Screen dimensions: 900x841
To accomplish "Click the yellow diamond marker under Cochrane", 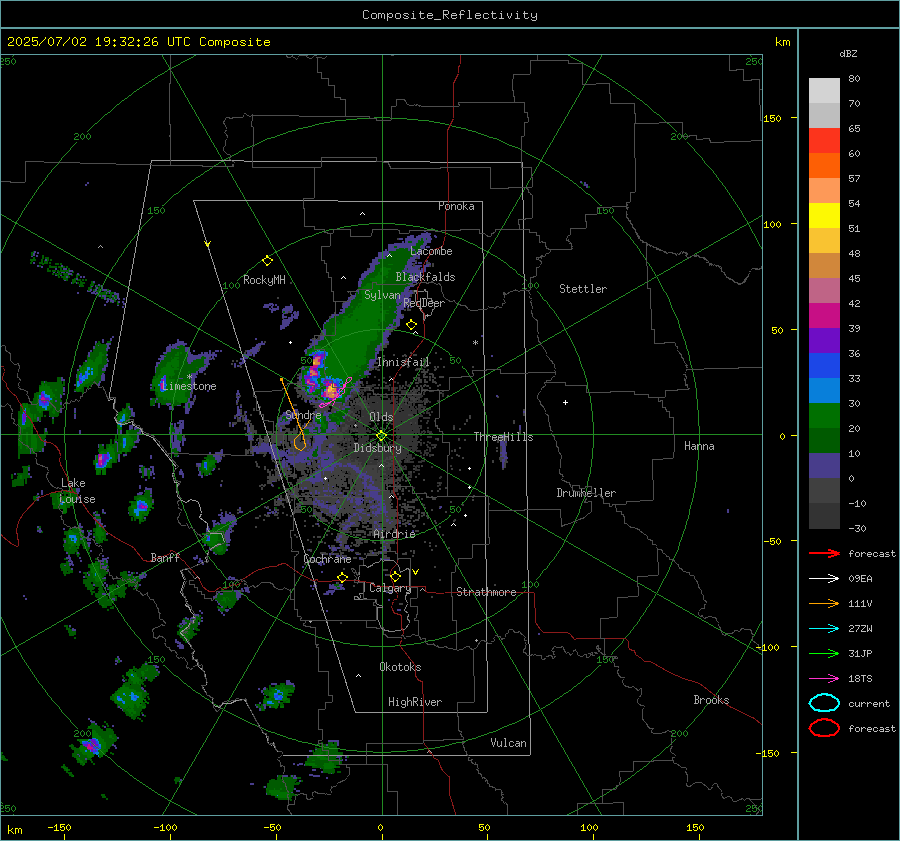I will click(x=343, y=577).
